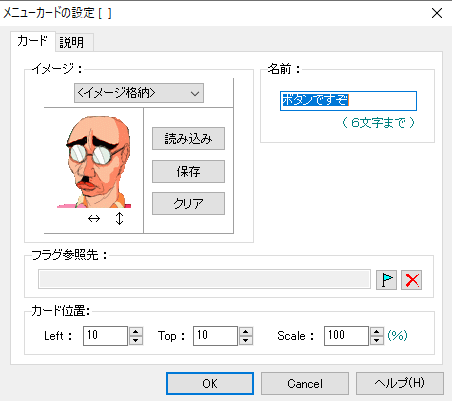Decrease the Scale percentage
The width and height of the screenshot is (452, 401).
377,340
